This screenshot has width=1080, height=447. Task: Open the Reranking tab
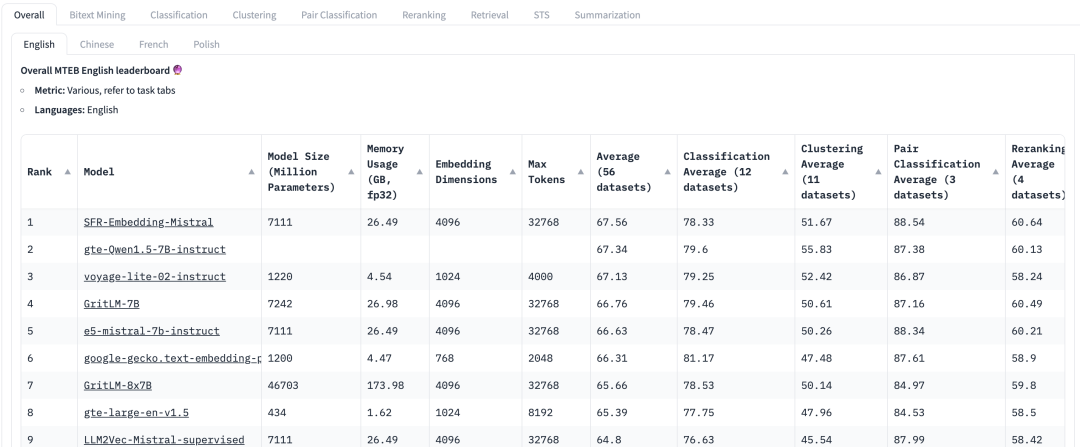point(424,14)
